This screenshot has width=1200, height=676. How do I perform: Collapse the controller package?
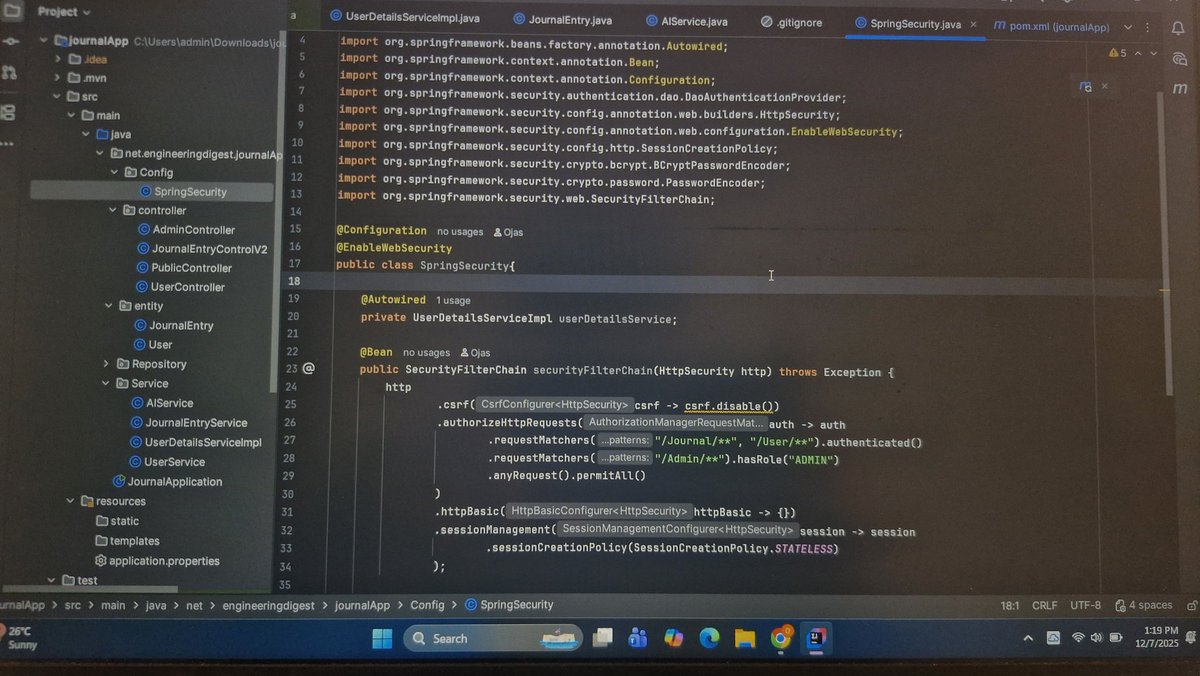click(x=113, y=210)
